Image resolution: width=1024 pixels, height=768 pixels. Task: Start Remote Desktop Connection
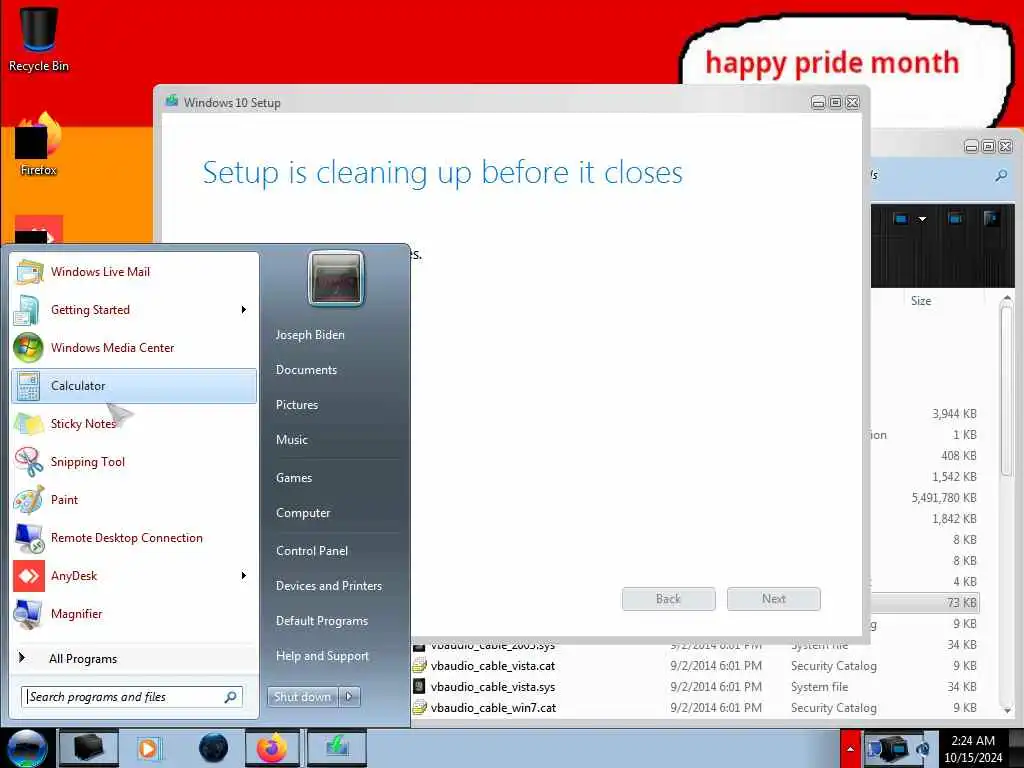point(134,537)
